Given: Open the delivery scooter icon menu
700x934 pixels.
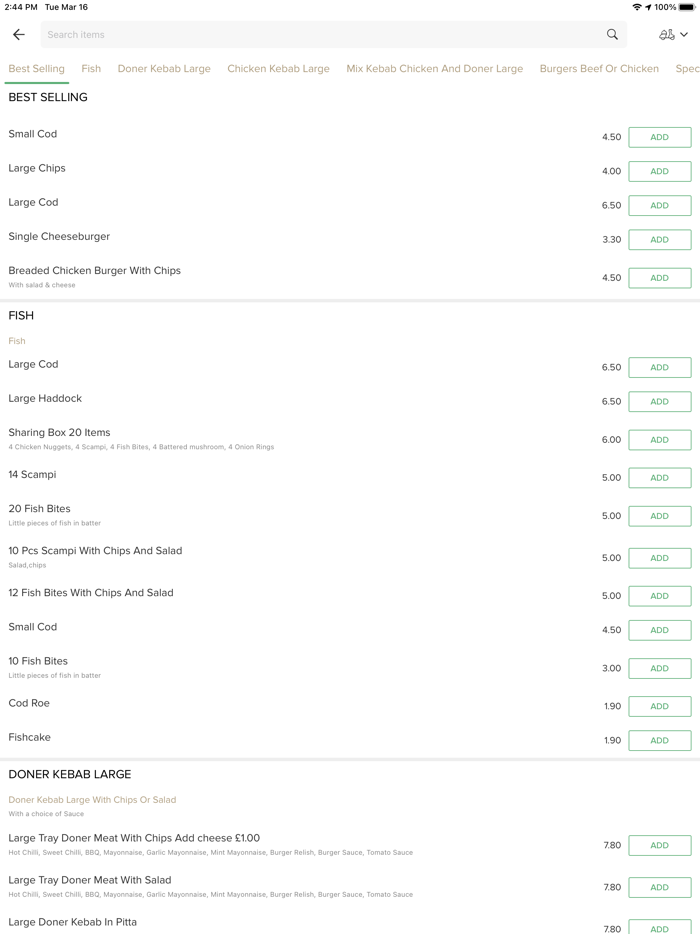Looking at the screenshot, I should (x=673, y=35).
